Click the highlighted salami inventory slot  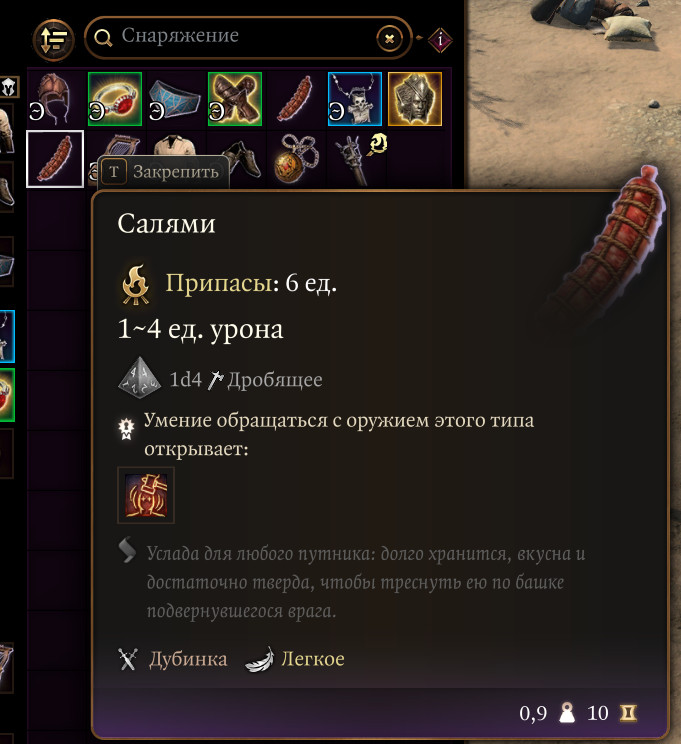(55, 159)
